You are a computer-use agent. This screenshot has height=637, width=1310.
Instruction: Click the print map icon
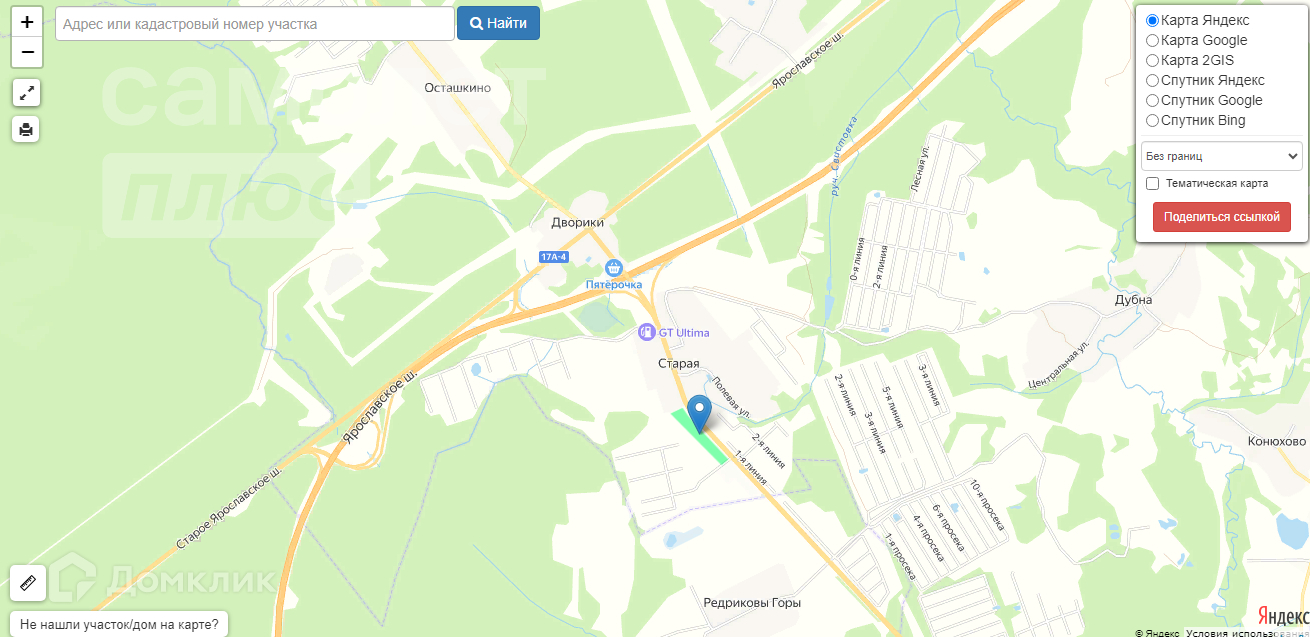click(27, 129)
